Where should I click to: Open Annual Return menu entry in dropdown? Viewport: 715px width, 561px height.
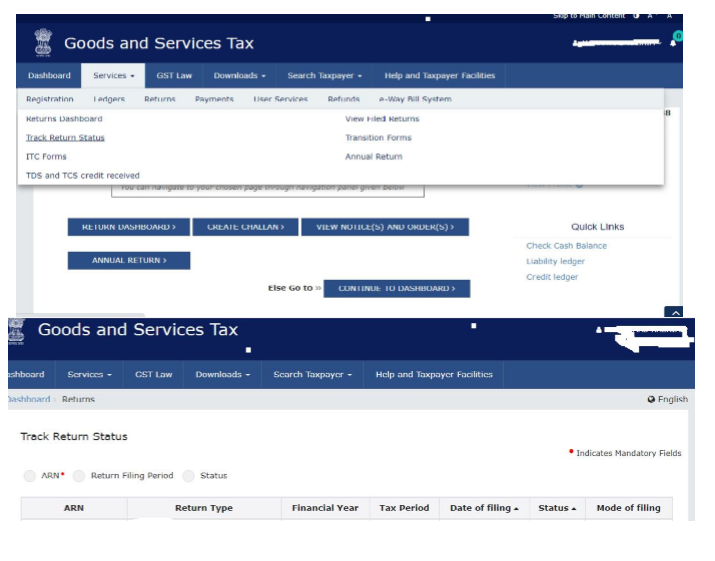click(x=373, y=157)
